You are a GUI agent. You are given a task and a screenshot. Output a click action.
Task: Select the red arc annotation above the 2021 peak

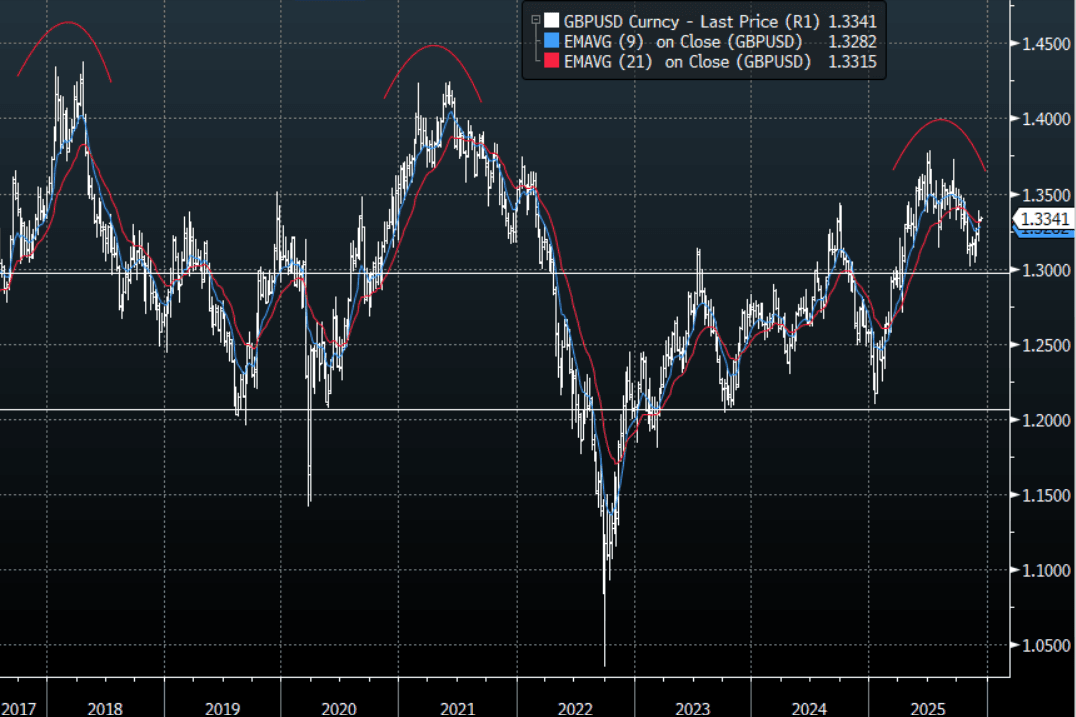coord(432,46)
